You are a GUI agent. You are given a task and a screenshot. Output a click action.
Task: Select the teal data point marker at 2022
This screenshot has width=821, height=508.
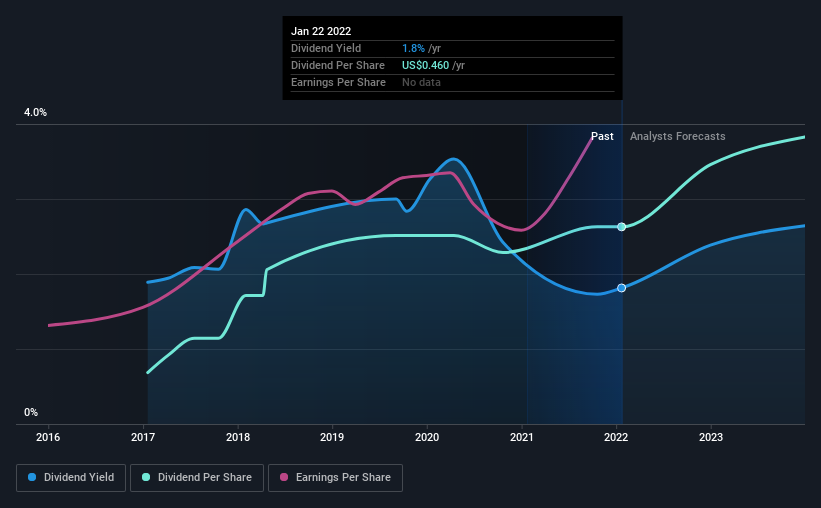(622, 227)
